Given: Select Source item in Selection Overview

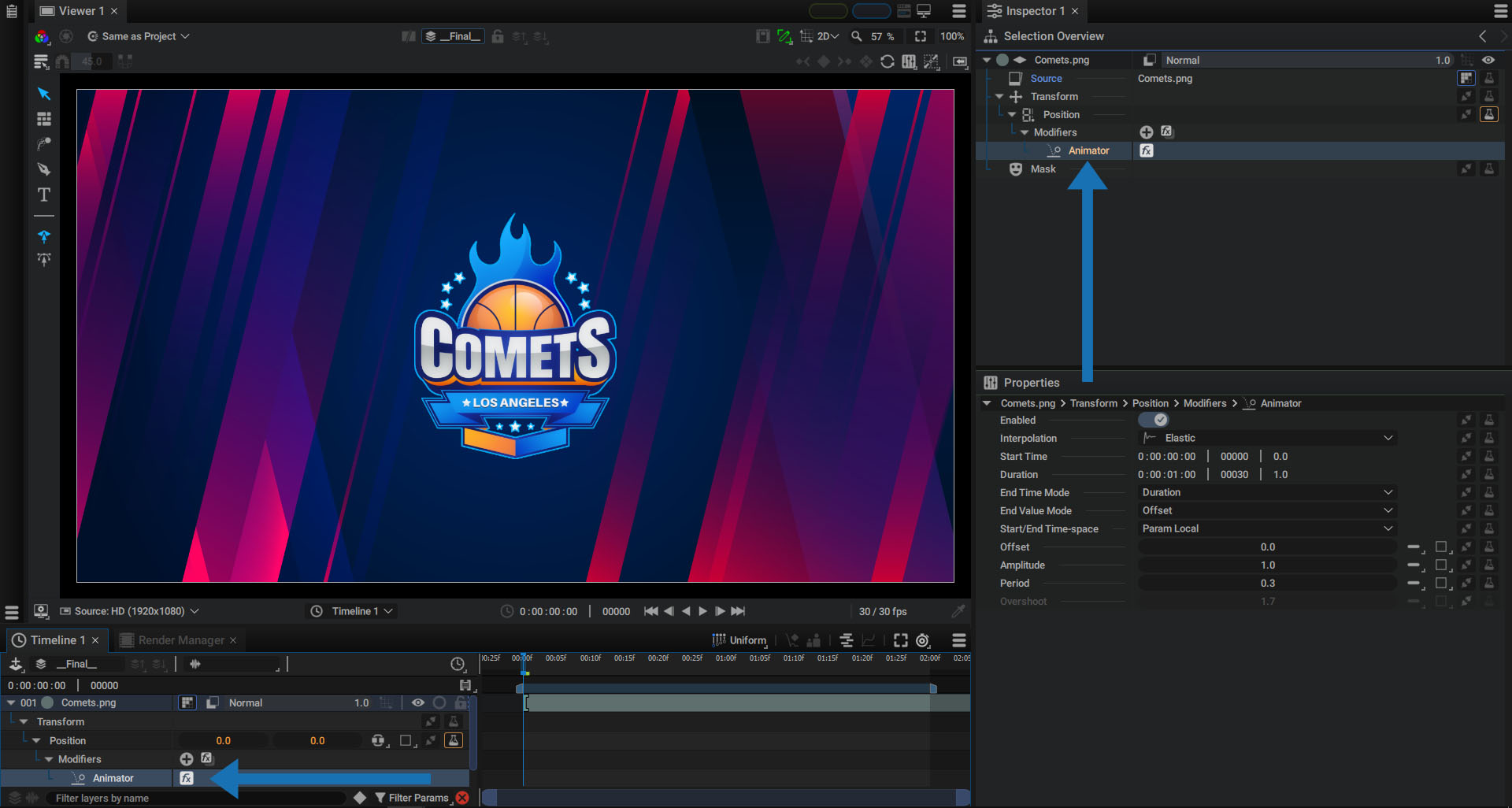Looking at the screenshot, I should (x=1046, y=78).
